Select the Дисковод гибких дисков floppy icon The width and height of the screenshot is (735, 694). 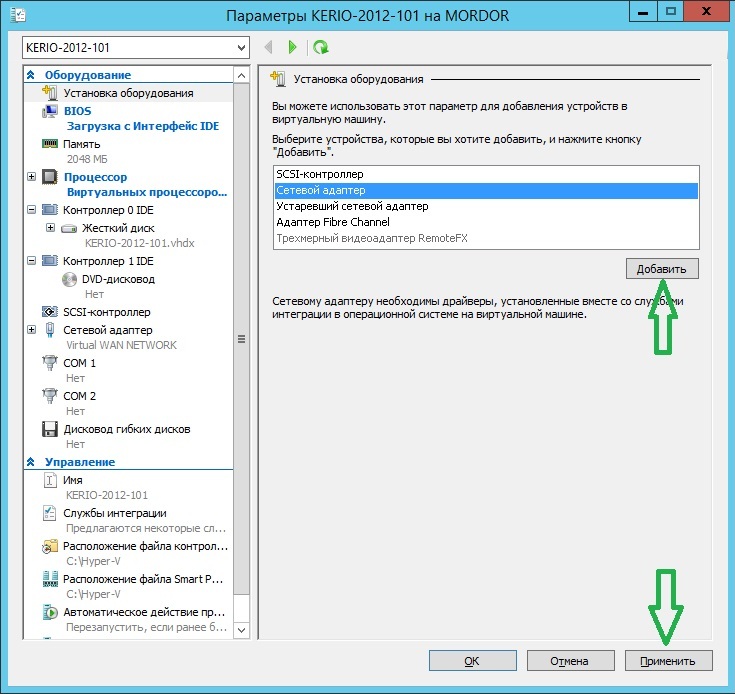pos(50,429)
